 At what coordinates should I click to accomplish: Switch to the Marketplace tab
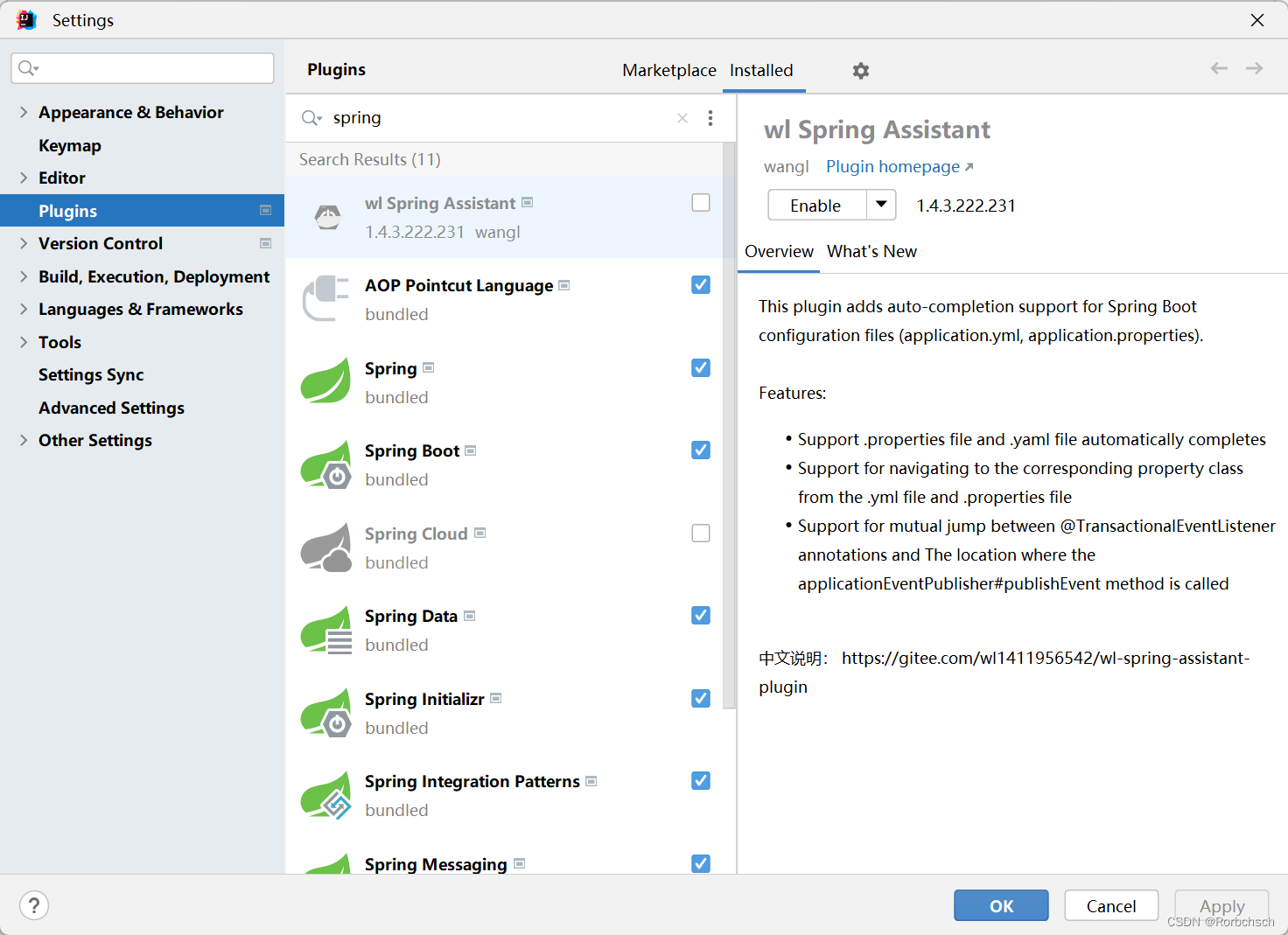pos(668,71)
